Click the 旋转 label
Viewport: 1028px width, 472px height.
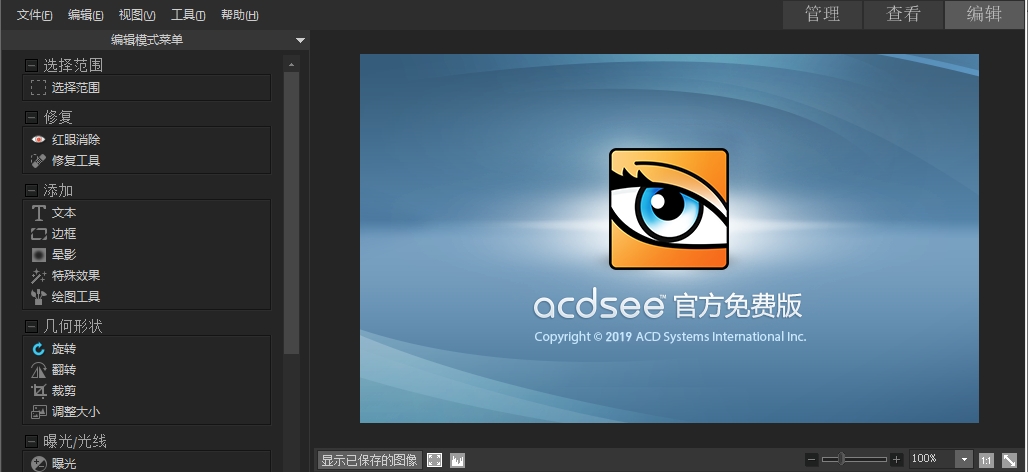[64, 349]
